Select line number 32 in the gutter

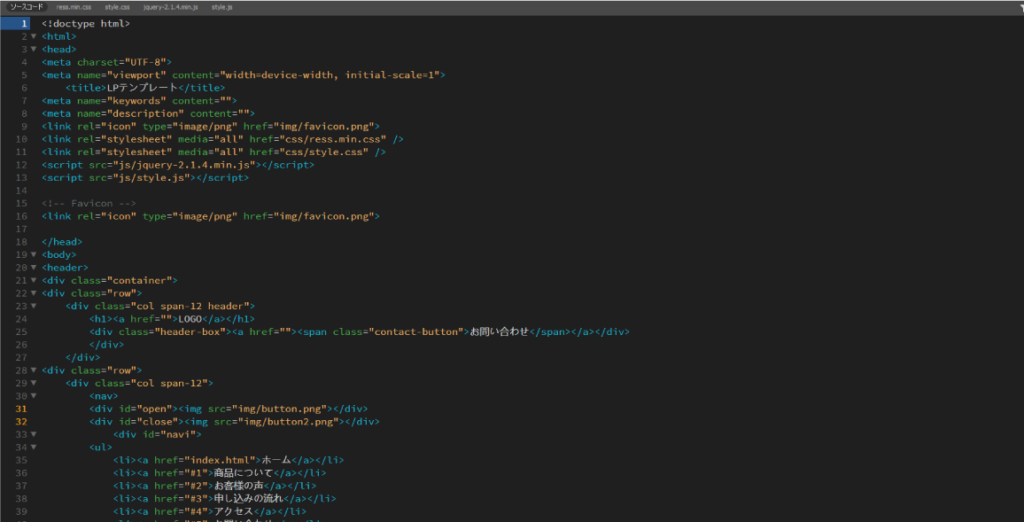pos(22,421)
